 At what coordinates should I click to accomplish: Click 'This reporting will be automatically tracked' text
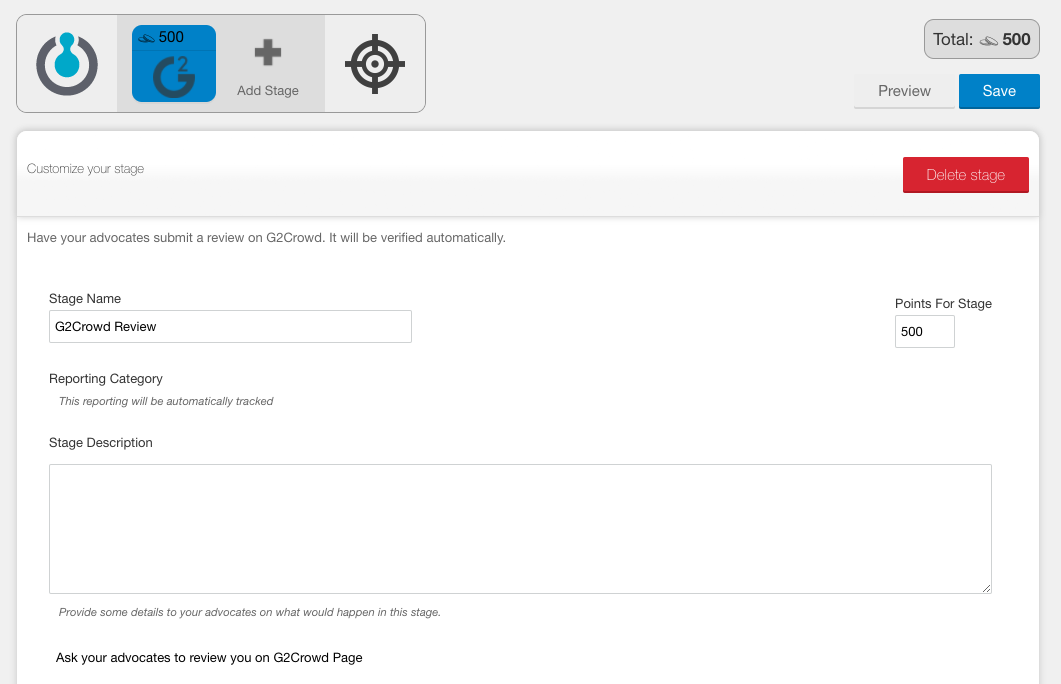click(166, 401)
